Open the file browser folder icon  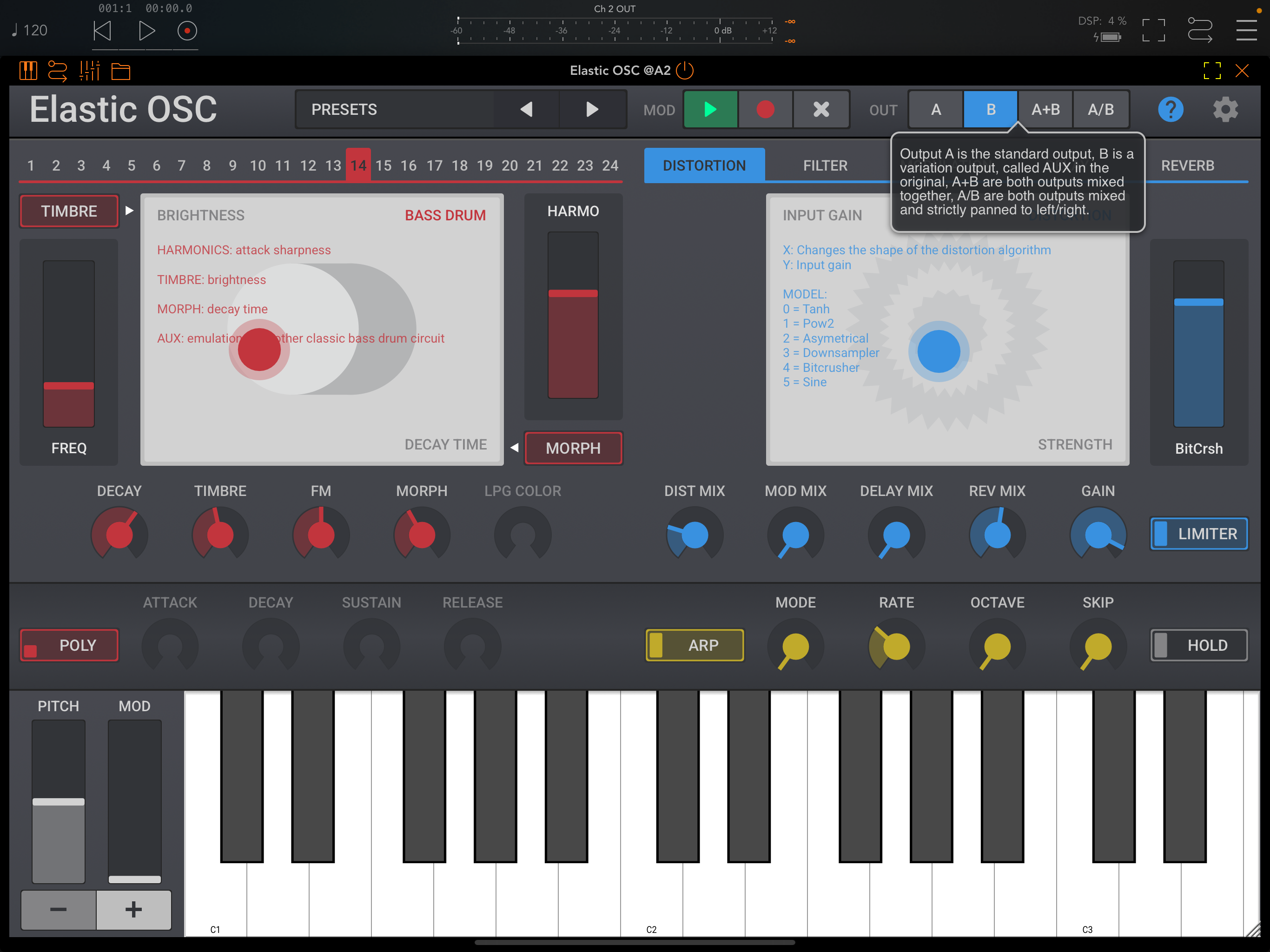120,71
